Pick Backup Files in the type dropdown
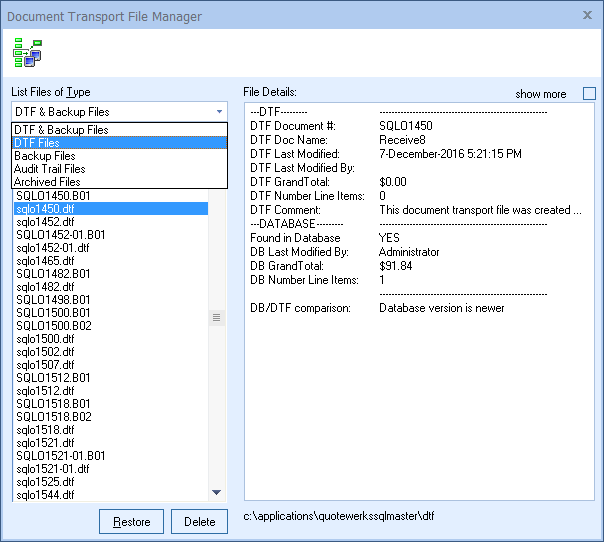This screenshot has width=604, height=542. click(45, 156)
